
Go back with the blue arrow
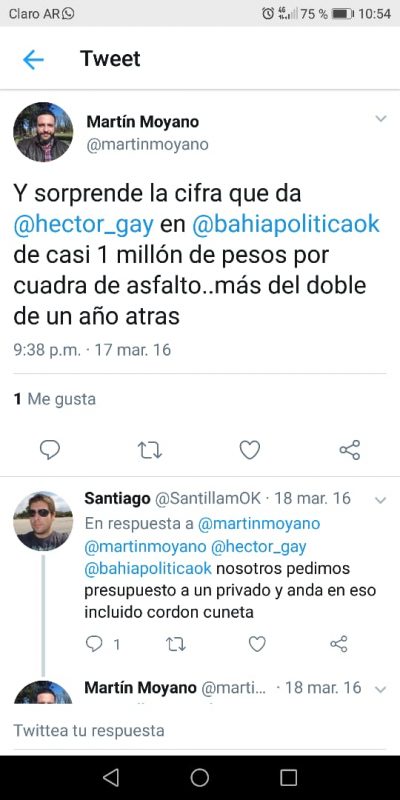coord(33,60)
